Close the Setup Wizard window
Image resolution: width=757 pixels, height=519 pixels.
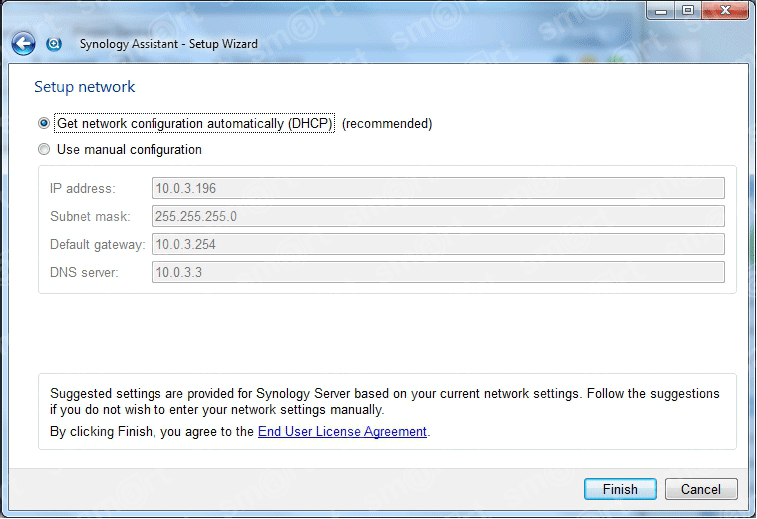pyautogui.click(x=725, y=11)
